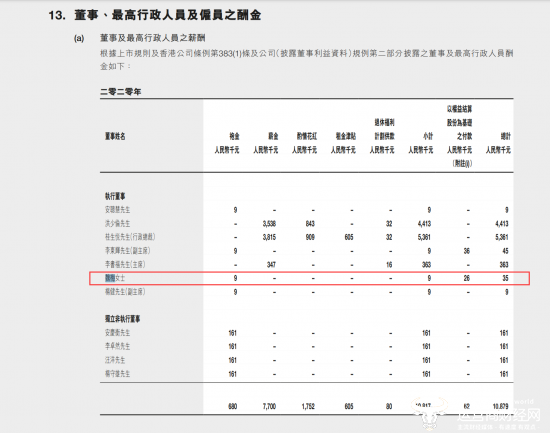Click the highlighted name in red-boxed row
Viewport: 550px width, 433px height.
(110, 278)
